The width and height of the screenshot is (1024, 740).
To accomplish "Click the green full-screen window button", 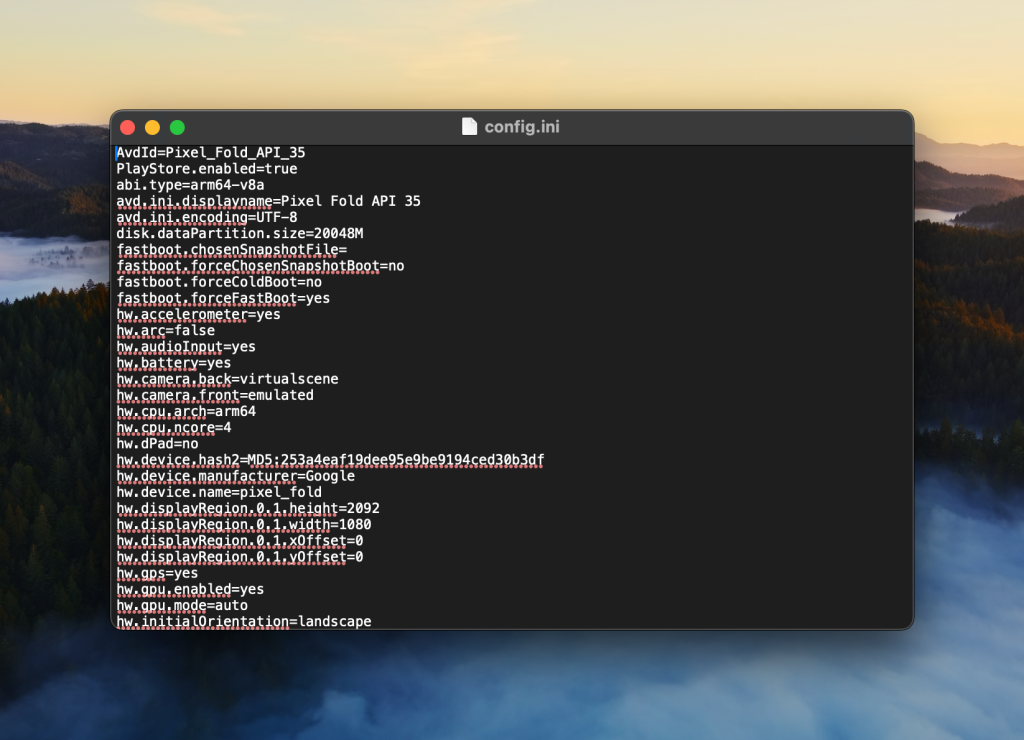I will click(x=178, y=127).
